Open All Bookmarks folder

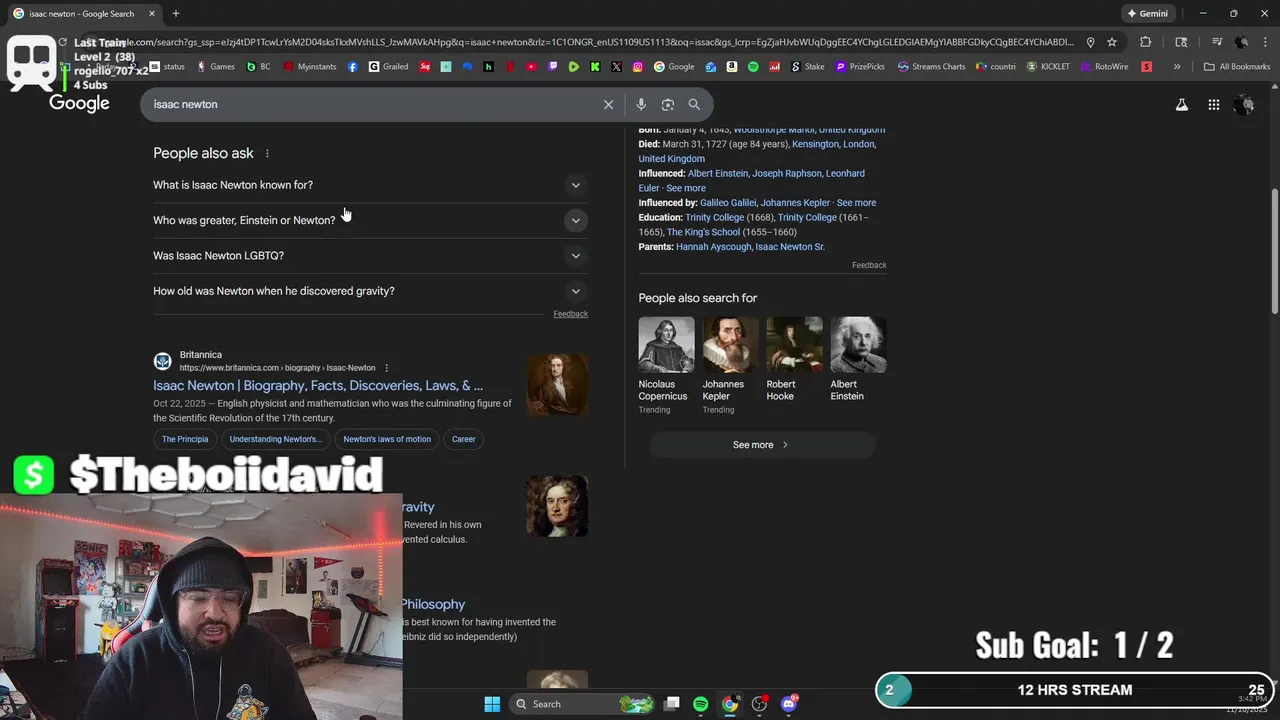1237,67
